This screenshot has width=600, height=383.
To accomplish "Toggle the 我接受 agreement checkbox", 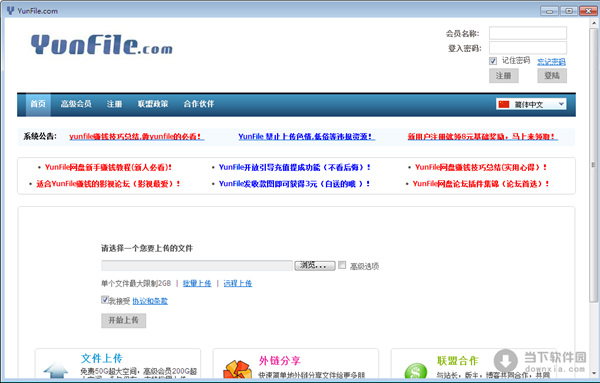I will [105, 300].
